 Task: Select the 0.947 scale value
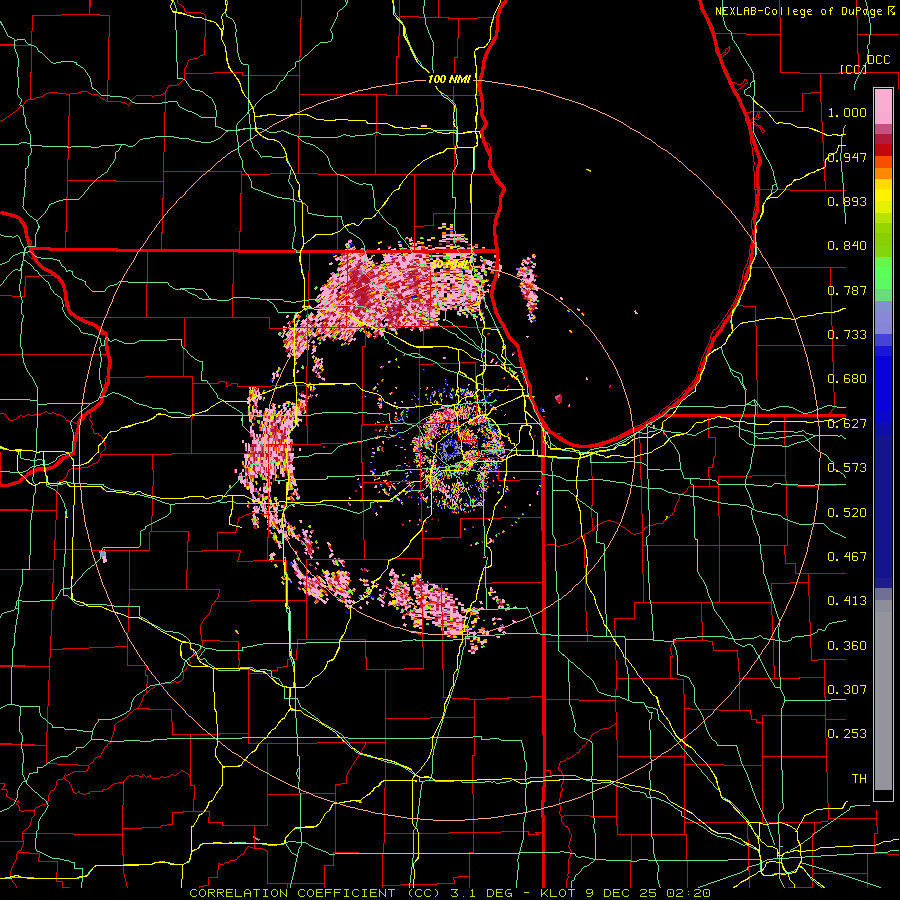tap(847, 157)
